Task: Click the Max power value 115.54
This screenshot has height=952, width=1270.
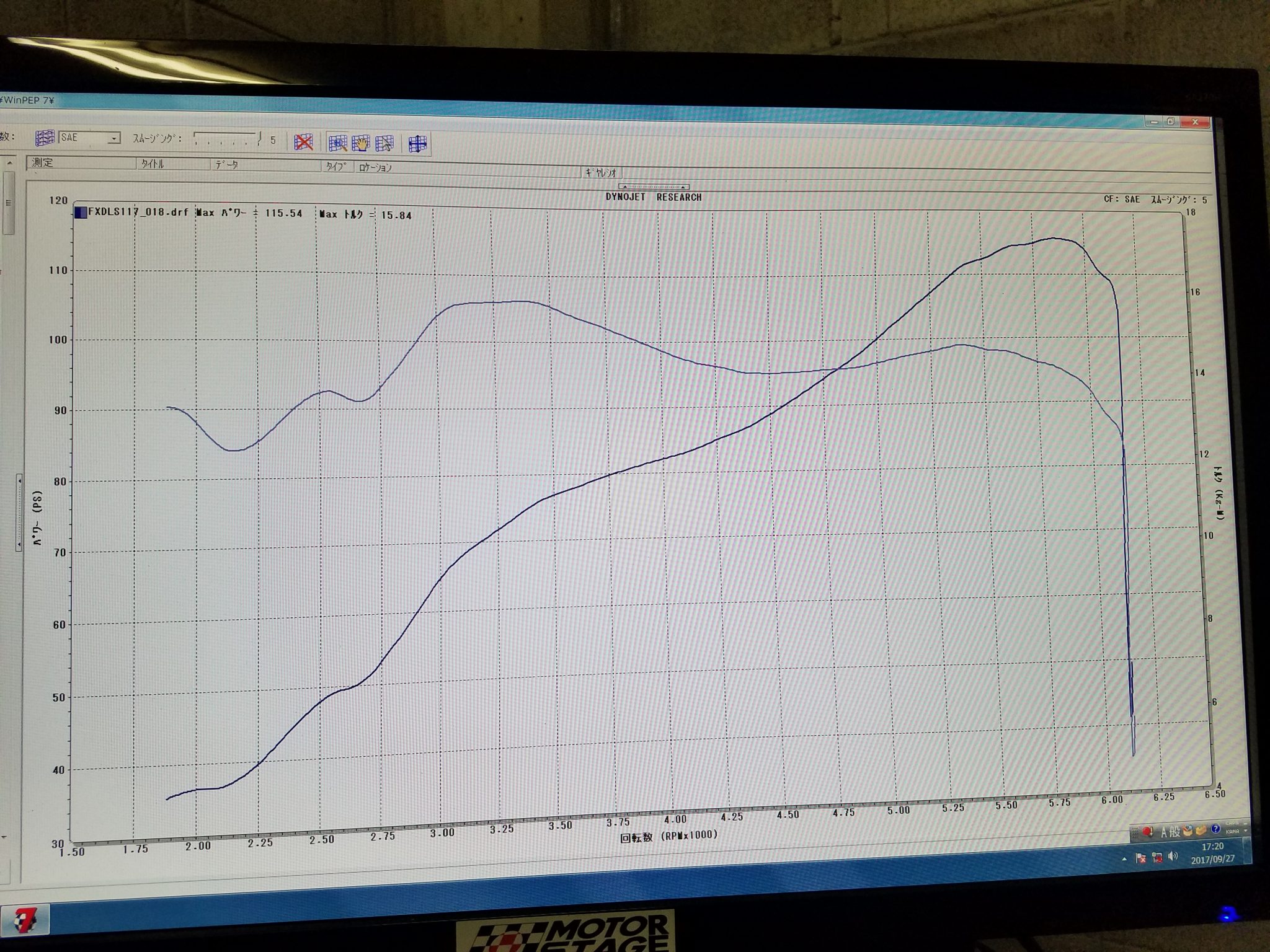Action: pyautogui.click(x=283, y=213)
